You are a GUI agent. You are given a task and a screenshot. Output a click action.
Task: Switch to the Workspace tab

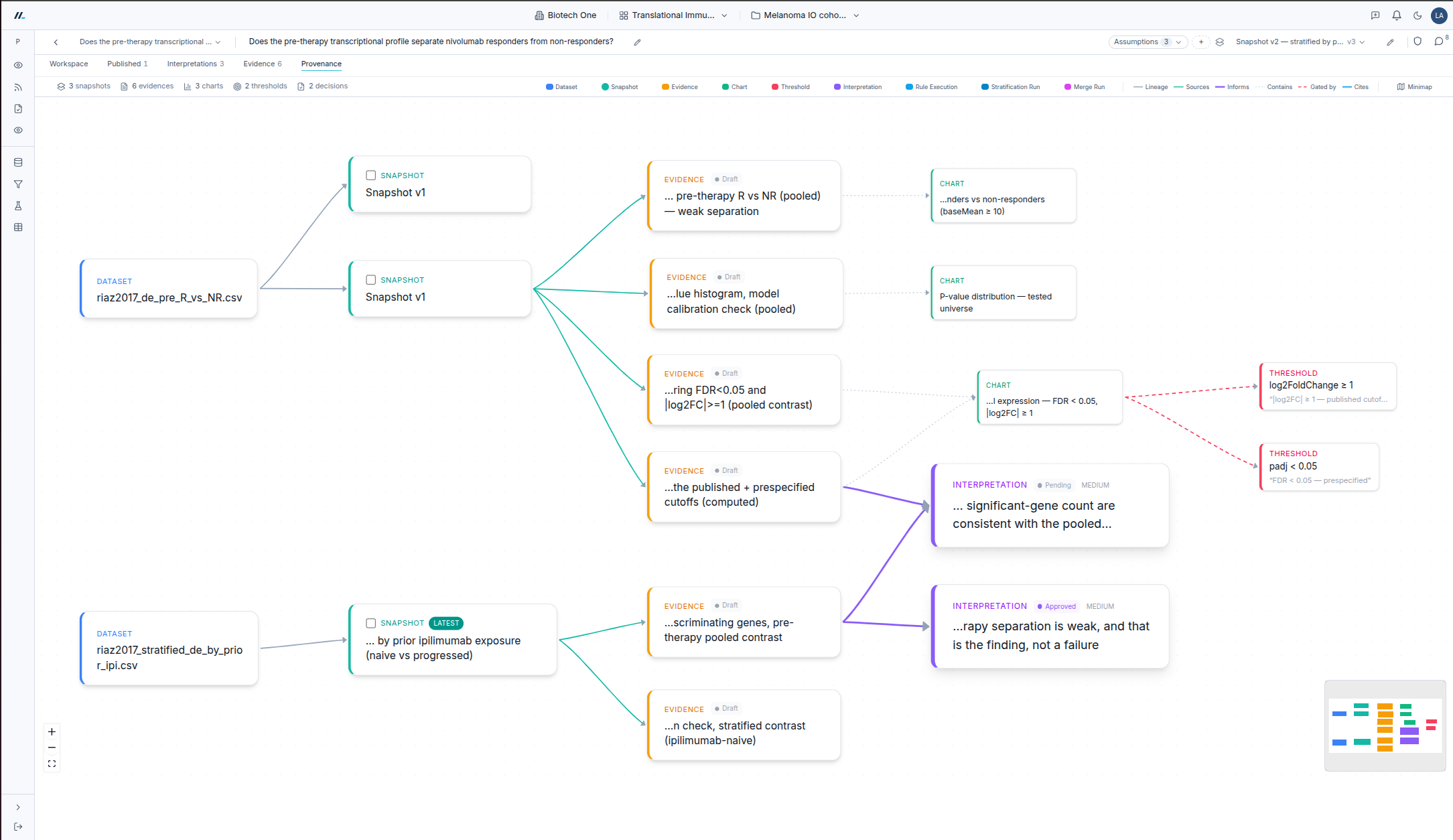point(69,64)
